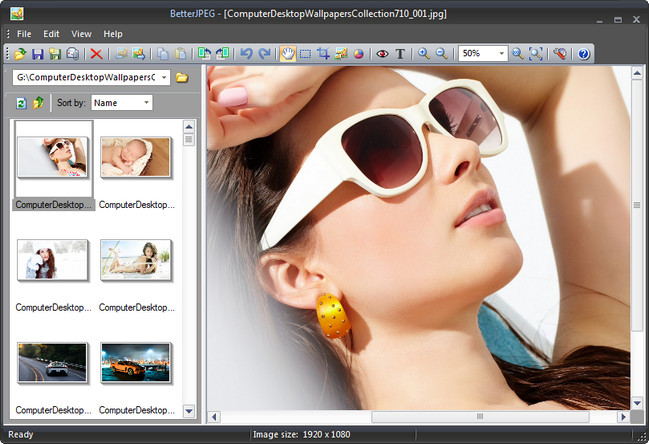This screenshot has height=444, width=649.
Task: Click the refresh folder button
Action: [x=21, y=102]
